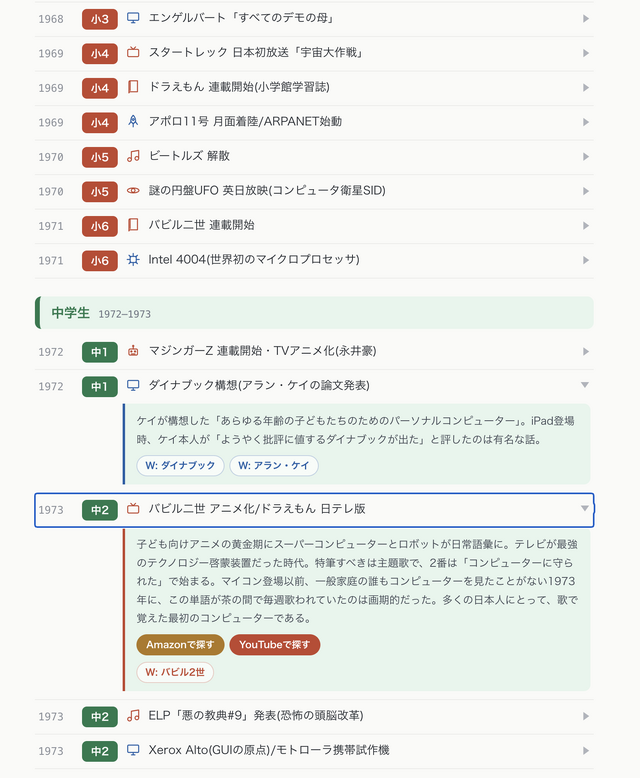Expand the 謎の円盤UFO row arrow
The height and width of the screenshot is (778, 640).
(x=585, y=191)
